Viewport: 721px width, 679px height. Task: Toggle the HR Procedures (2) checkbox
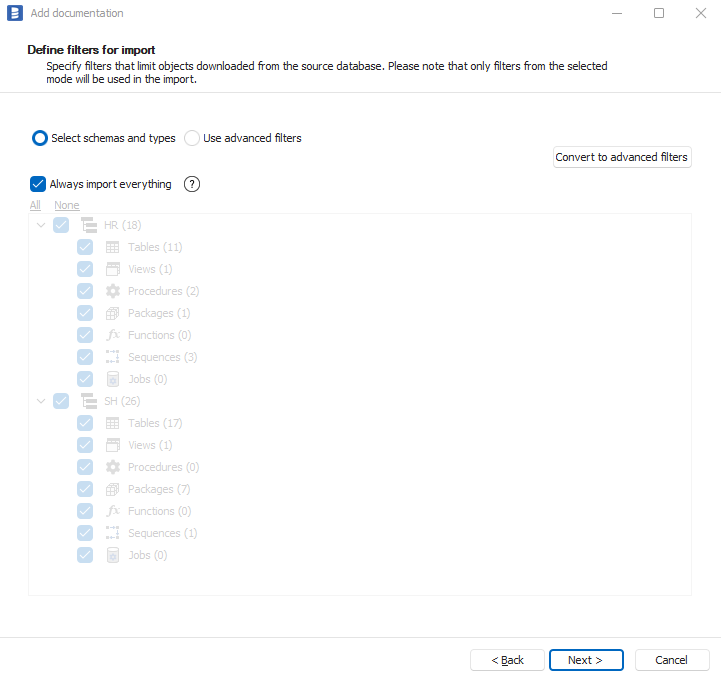pyautogui.click(x=85, y=291)
